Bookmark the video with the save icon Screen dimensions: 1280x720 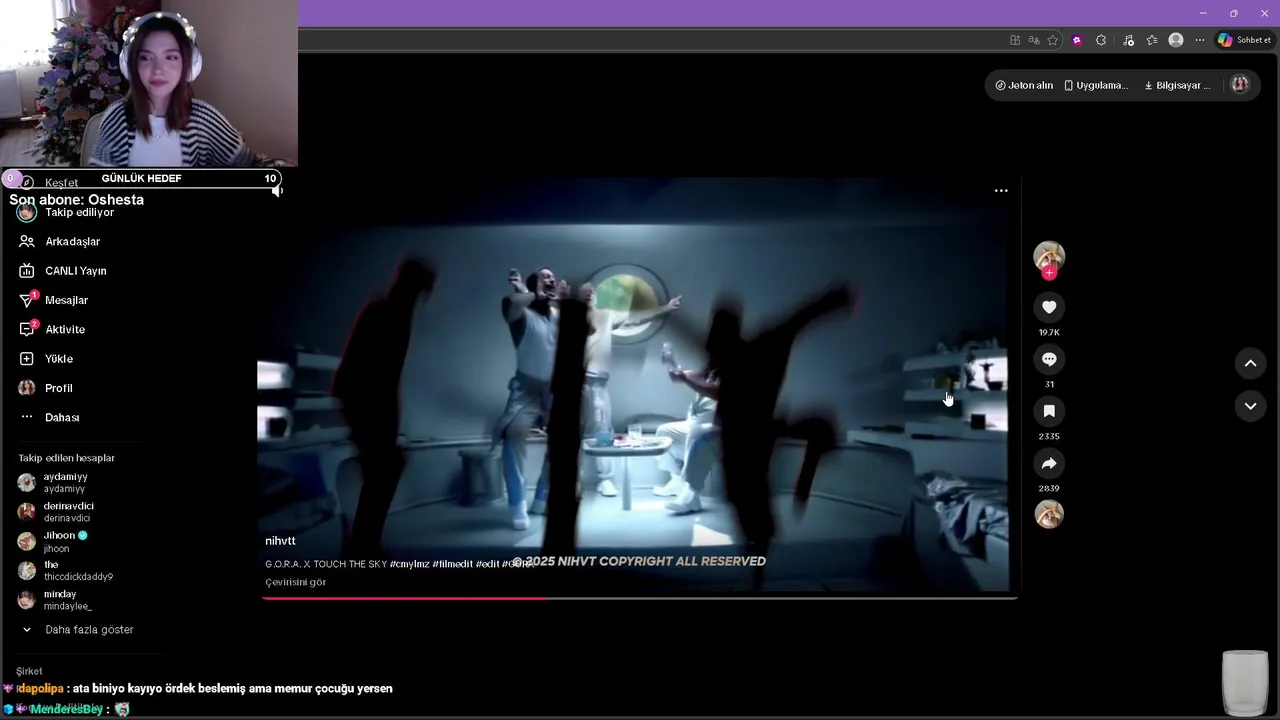point(1049,411)
